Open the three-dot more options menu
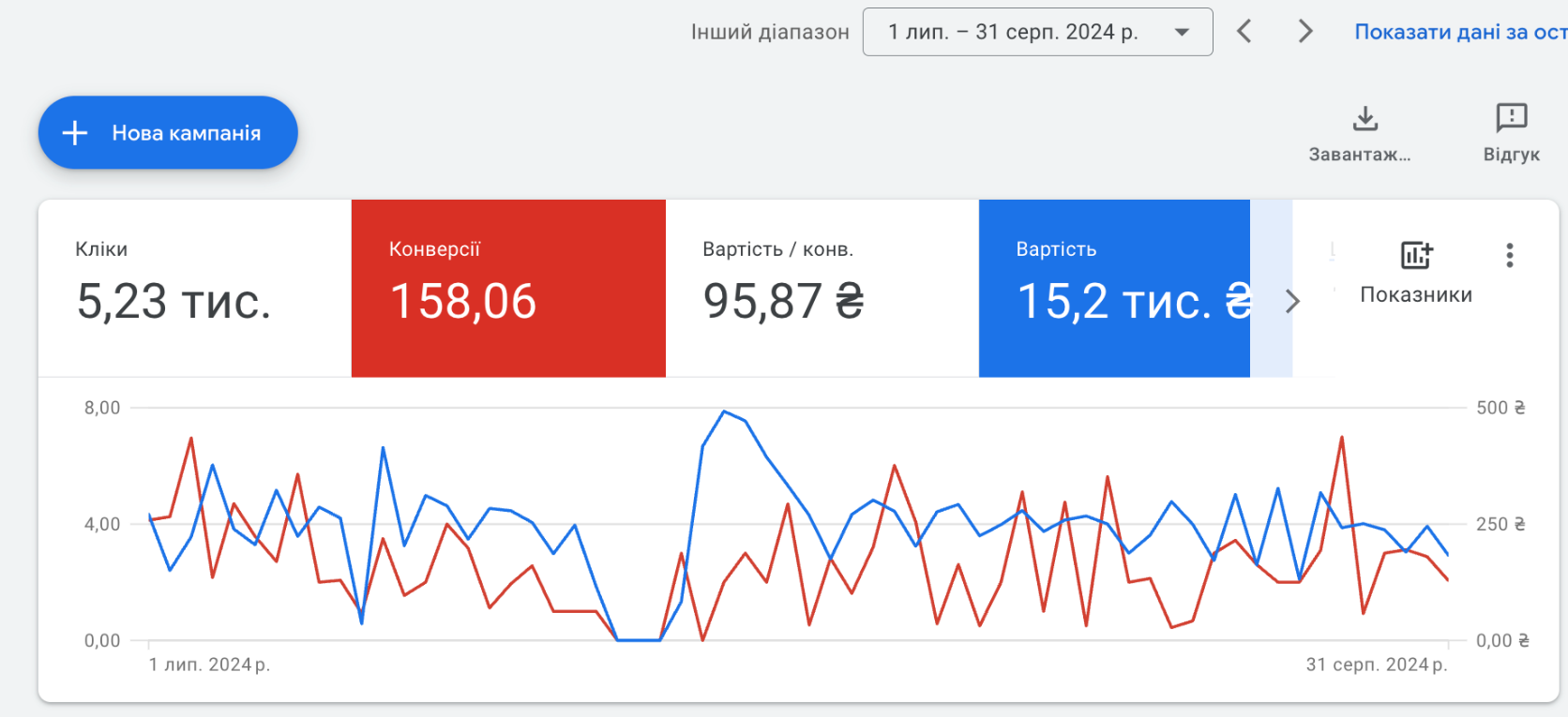The height and width of the screenshot is (717, 1568). pos(1509,256)
